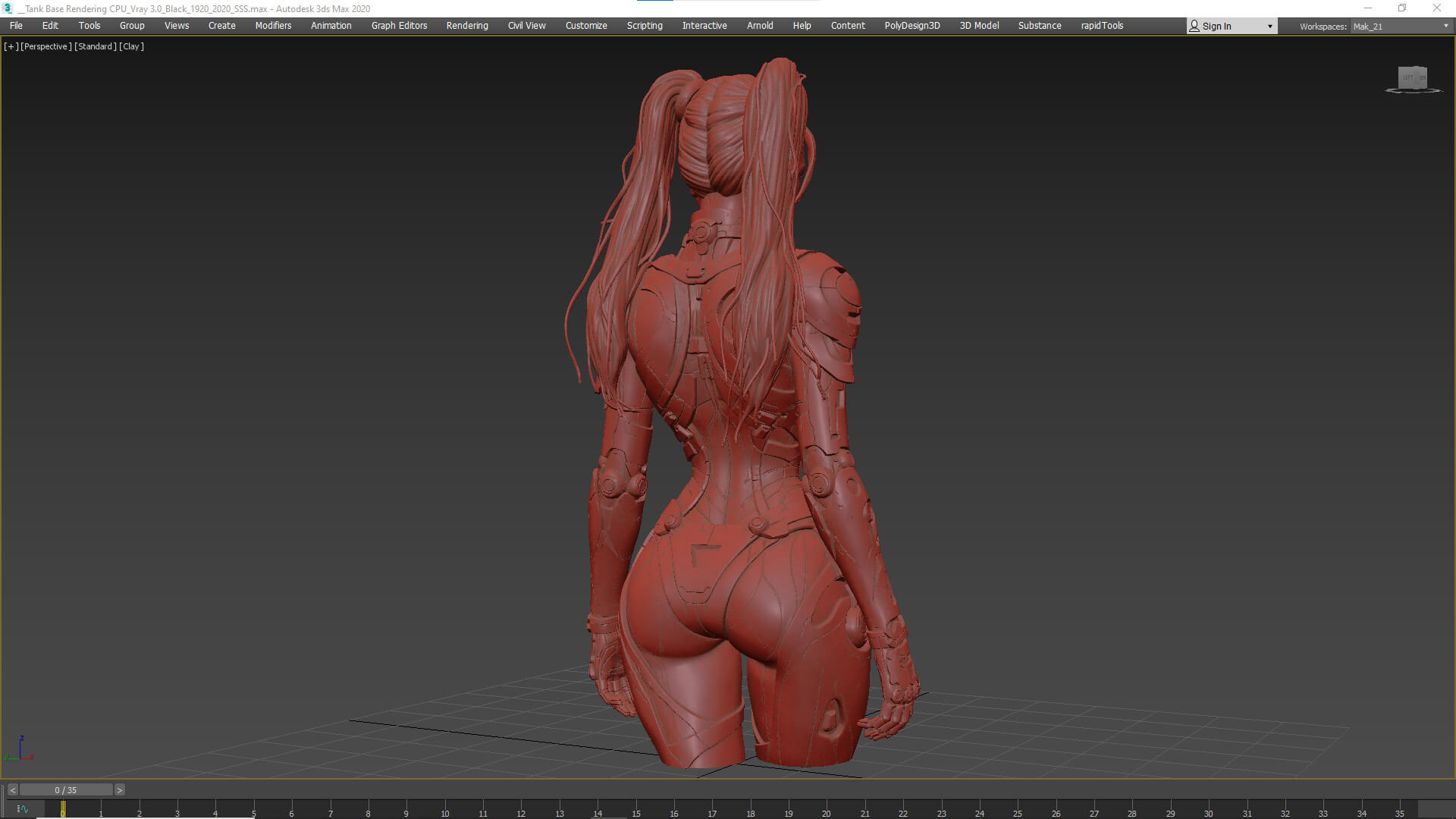The width and height of the screenshot is (1456, 819).
Task: Open the Mini Curve Editor icon
Action: pos(22,809)
